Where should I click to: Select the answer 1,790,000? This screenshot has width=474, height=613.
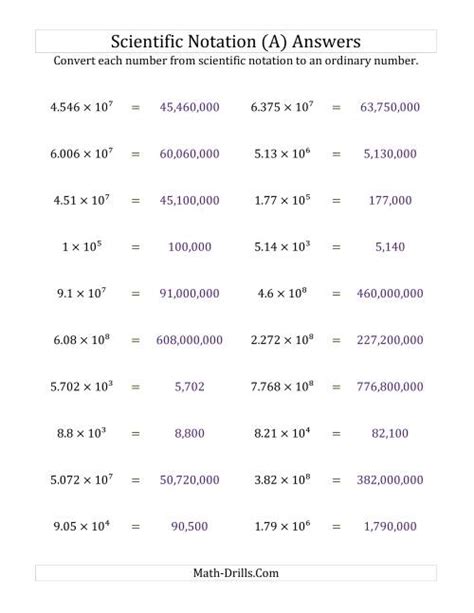pyautogui.click(x=390, y=526)
